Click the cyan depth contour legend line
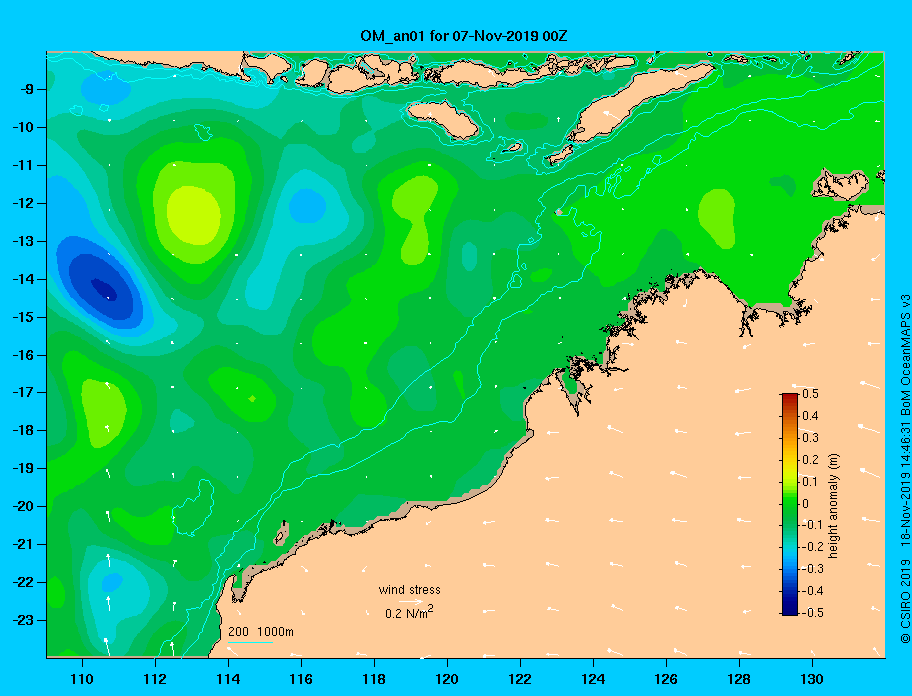This screenshot has width=912, height=696. tap(250, 642)
